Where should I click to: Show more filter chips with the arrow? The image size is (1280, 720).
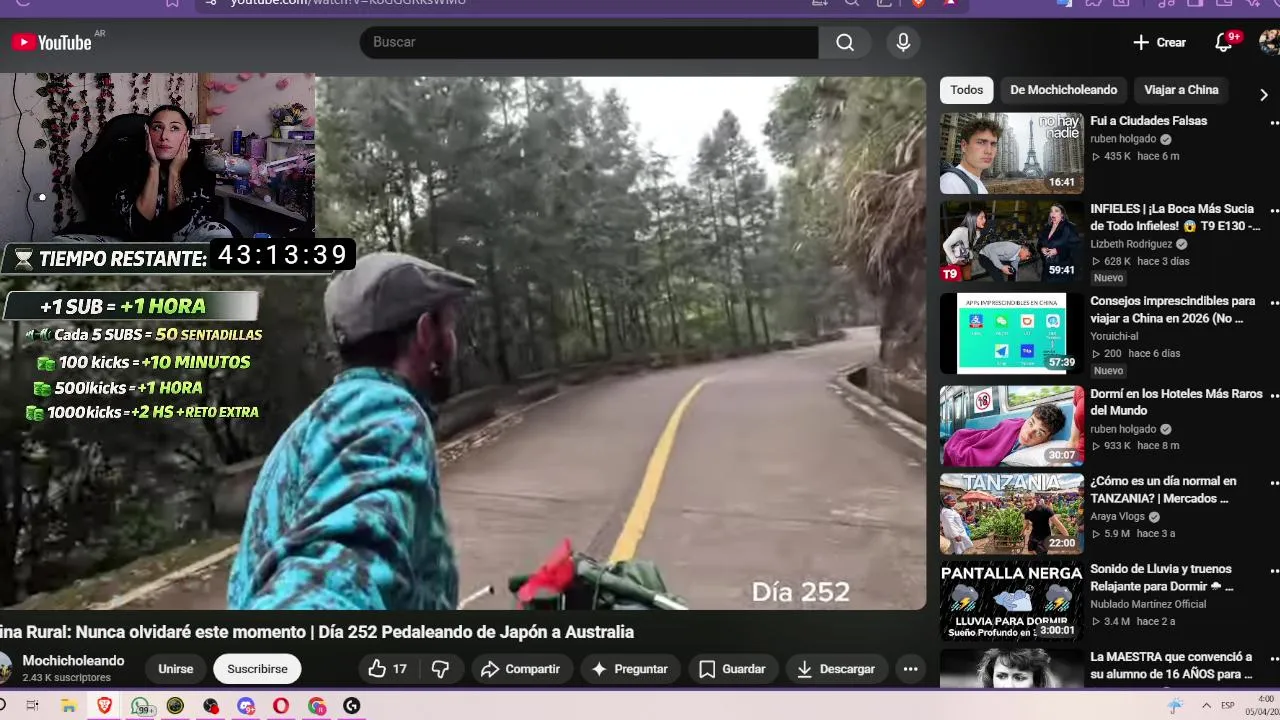coord(1264,95)
